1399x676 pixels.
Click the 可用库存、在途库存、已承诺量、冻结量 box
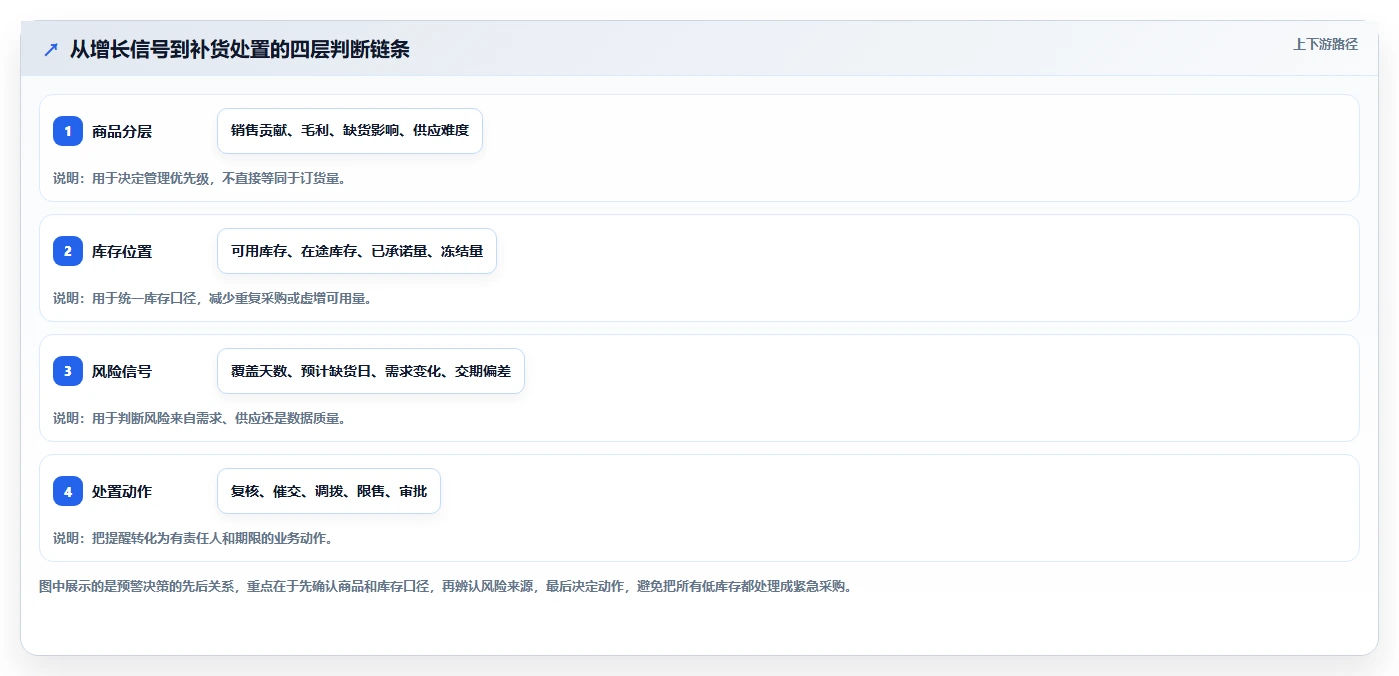click(x=357, y=251)
